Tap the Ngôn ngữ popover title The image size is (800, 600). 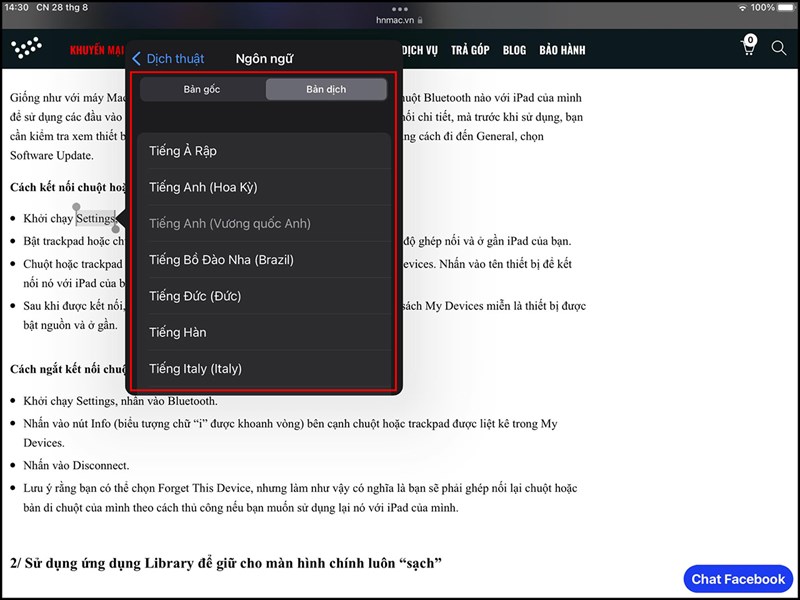click(x=264, y=59)
